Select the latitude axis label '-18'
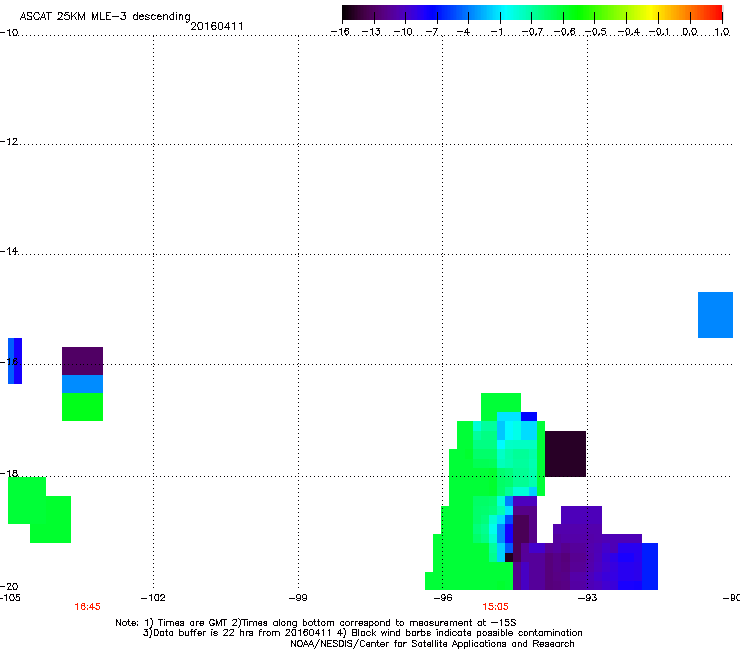Screen dimensions: 740x650 coord(9,473)
